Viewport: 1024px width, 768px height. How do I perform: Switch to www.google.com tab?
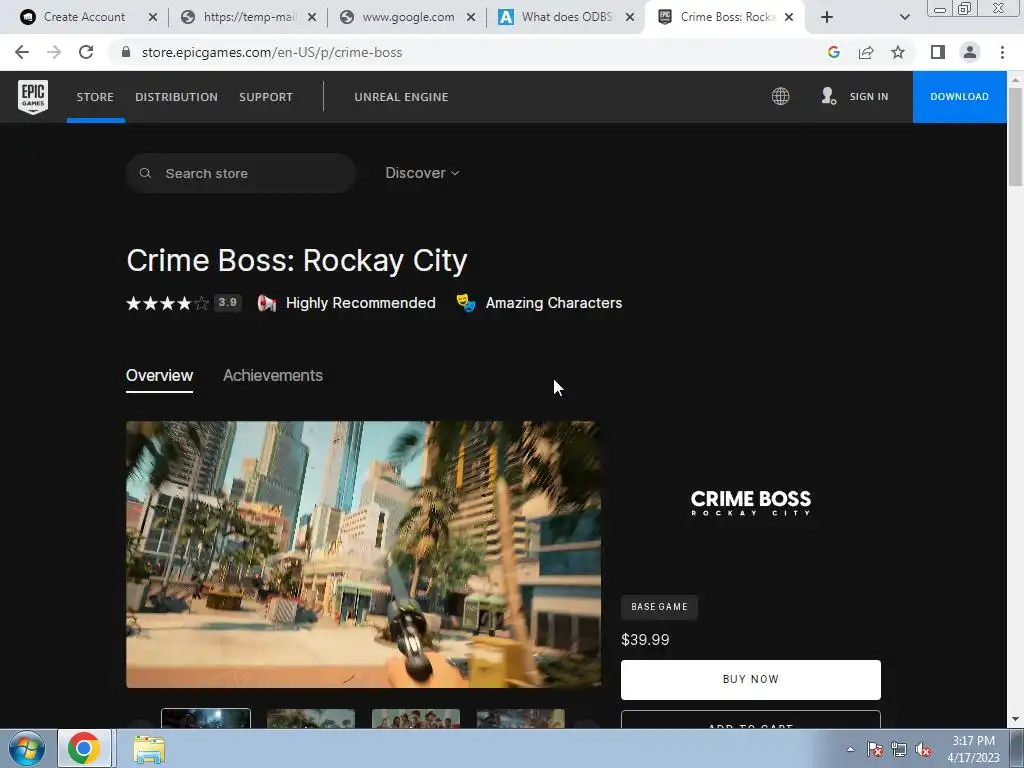click(408, 17)
